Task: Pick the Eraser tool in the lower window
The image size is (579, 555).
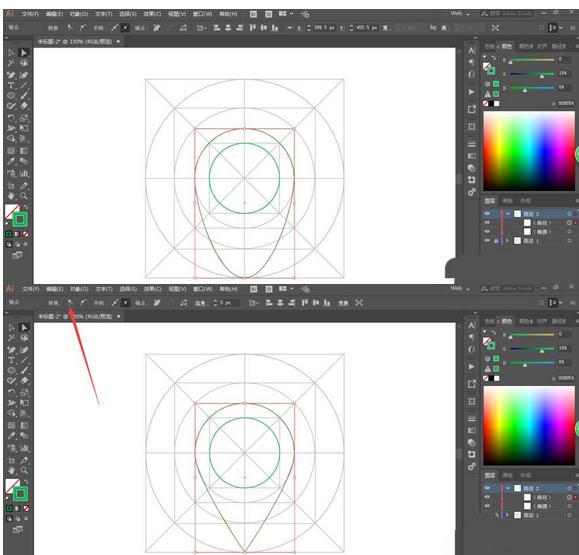Action: click(x=24, y=380)
